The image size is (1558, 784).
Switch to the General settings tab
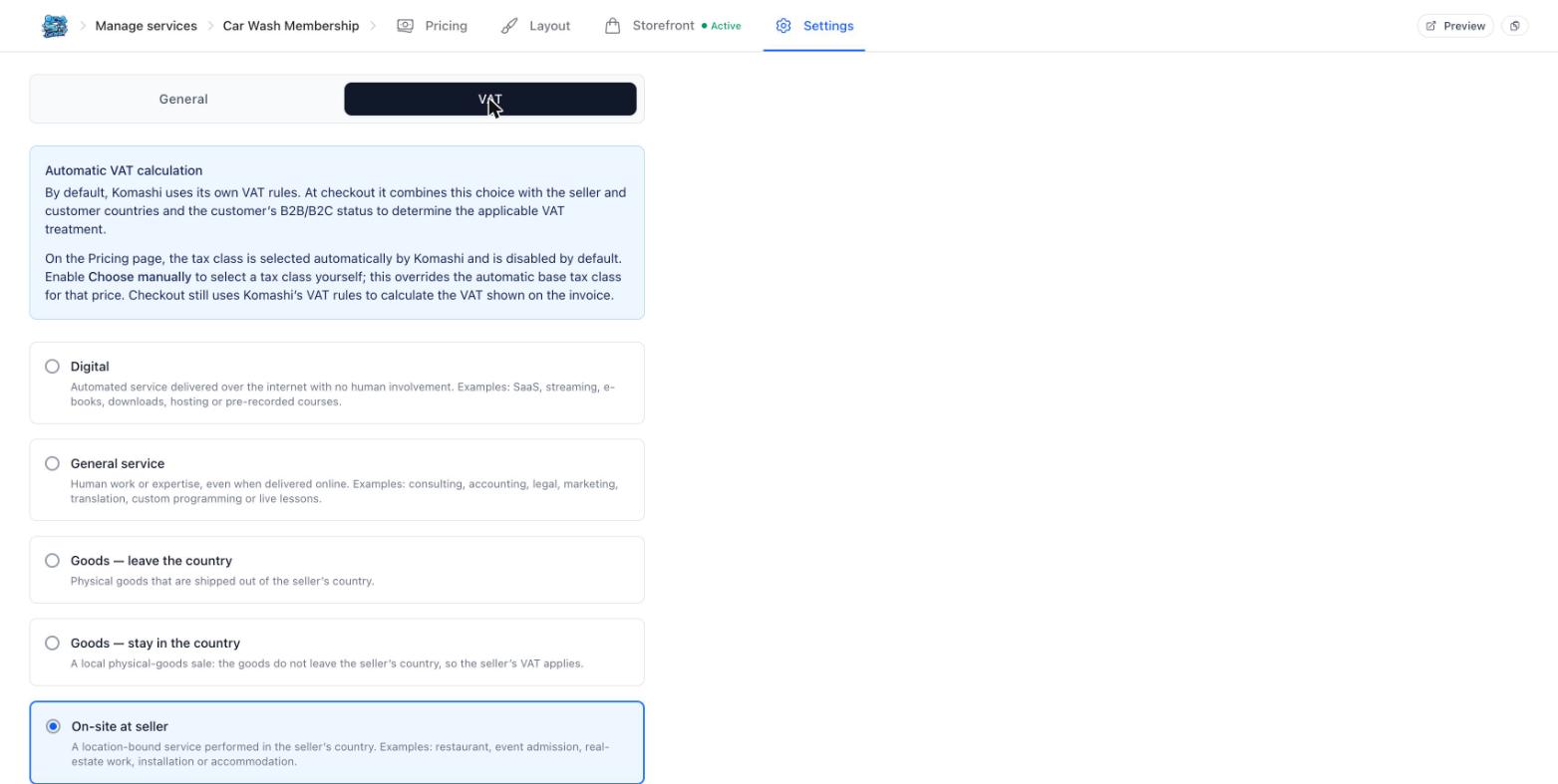point(183,99)
